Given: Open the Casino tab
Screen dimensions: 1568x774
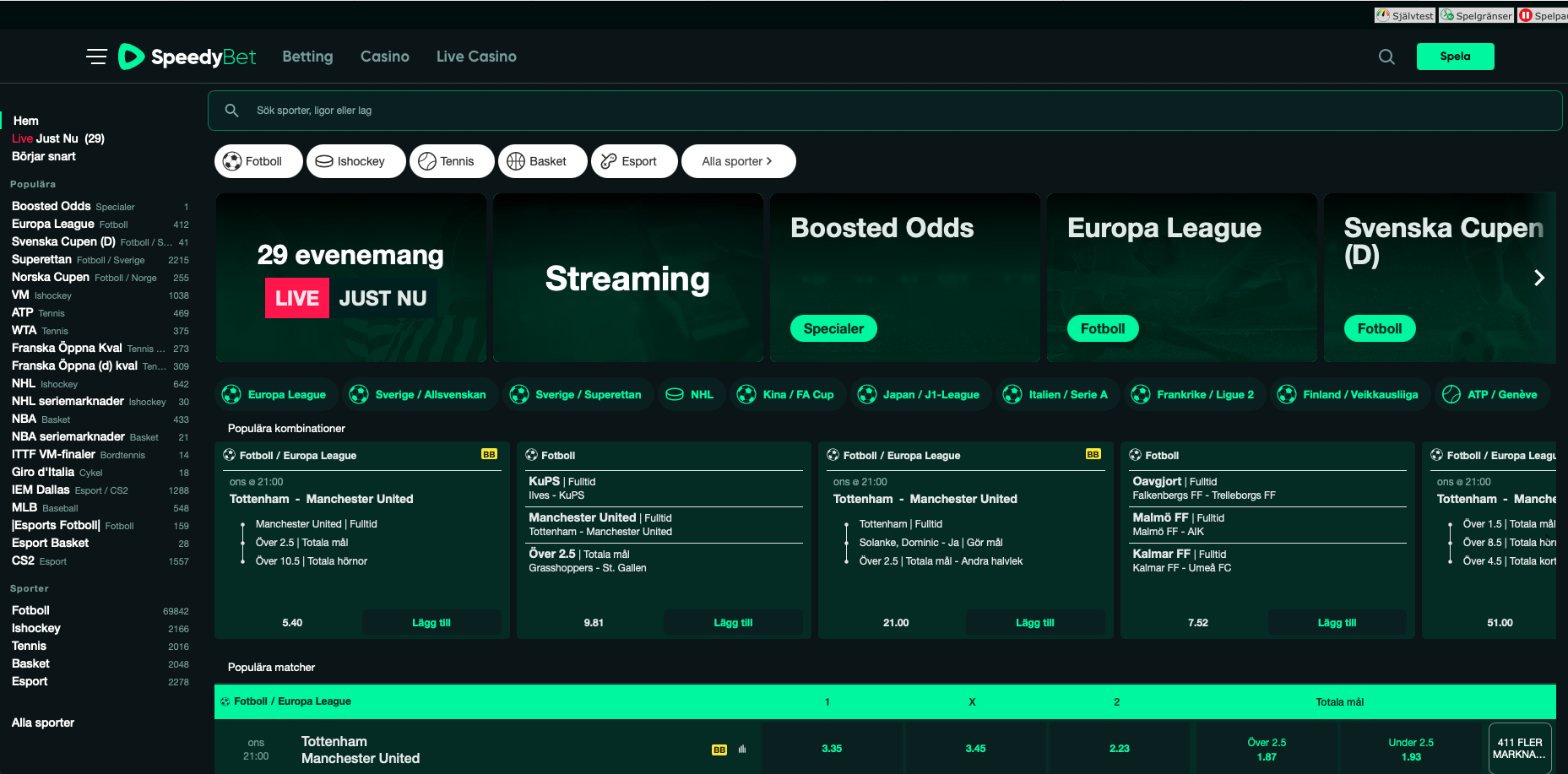Looking at the screenshot, I should click(x=385, y=57).
